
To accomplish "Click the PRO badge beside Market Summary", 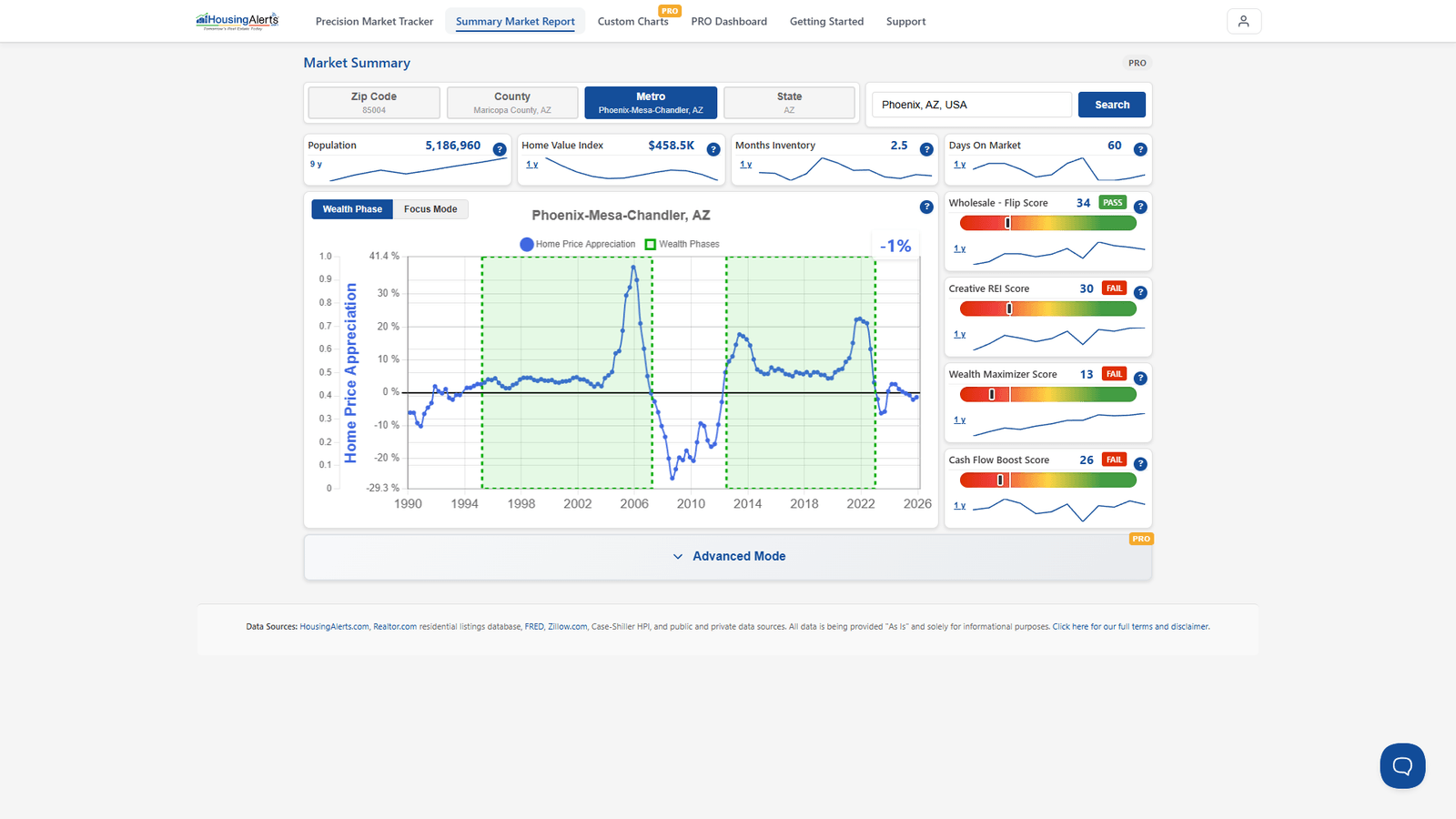I will pyautogui.click(x=1137, y=63).
